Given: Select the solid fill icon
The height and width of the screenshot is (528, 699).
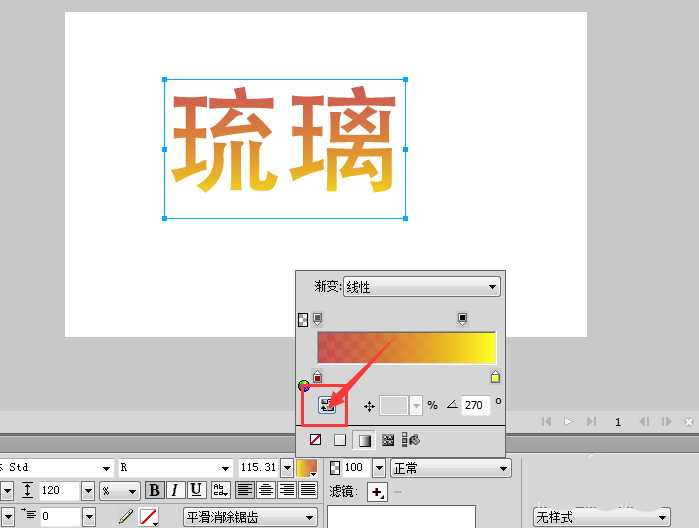Looking at the screenshot, I should coord(339,439).
